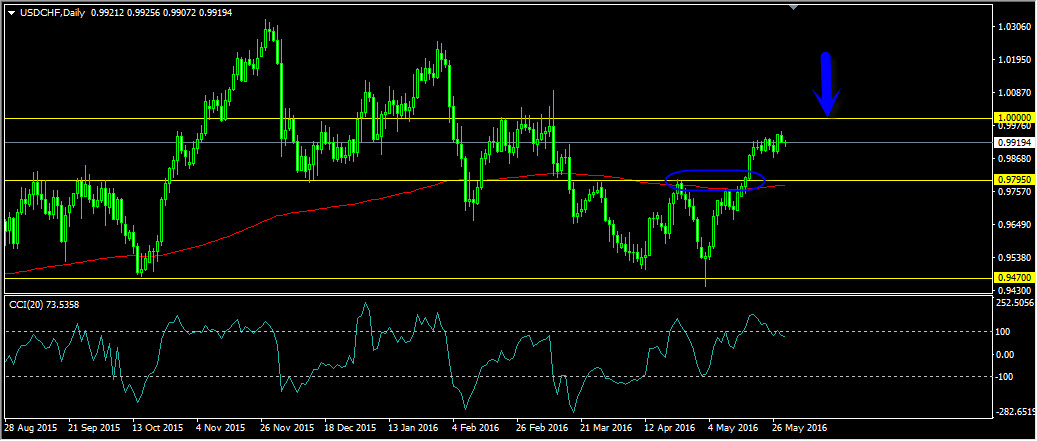Click the 4 Nov 2015 date label
The width and height of the screenshot is (1037, 441).
(x=222, y=428)
